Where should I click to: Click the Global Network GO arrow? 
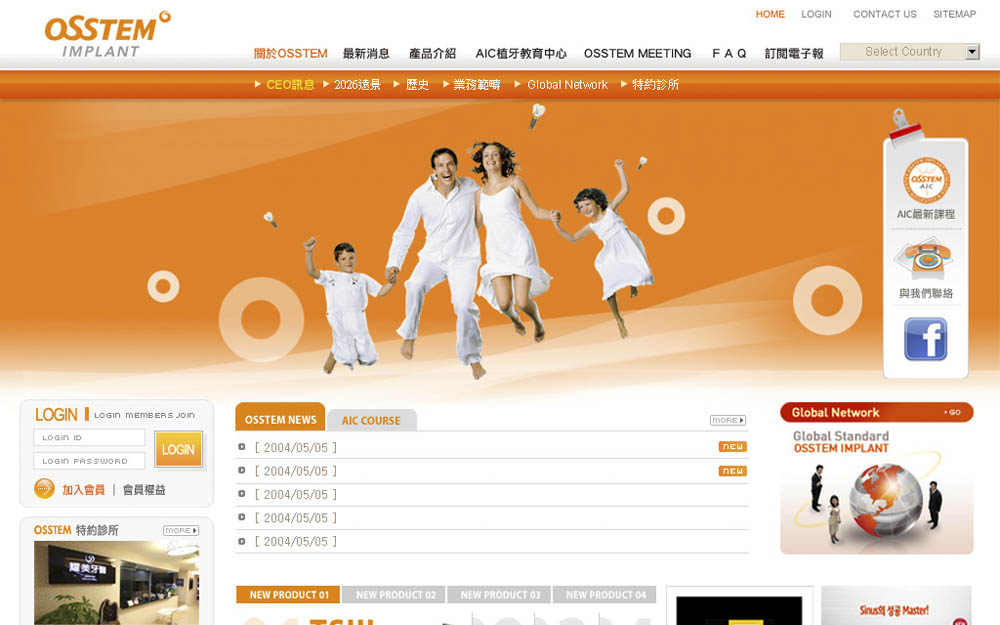[x=953, y=413]
